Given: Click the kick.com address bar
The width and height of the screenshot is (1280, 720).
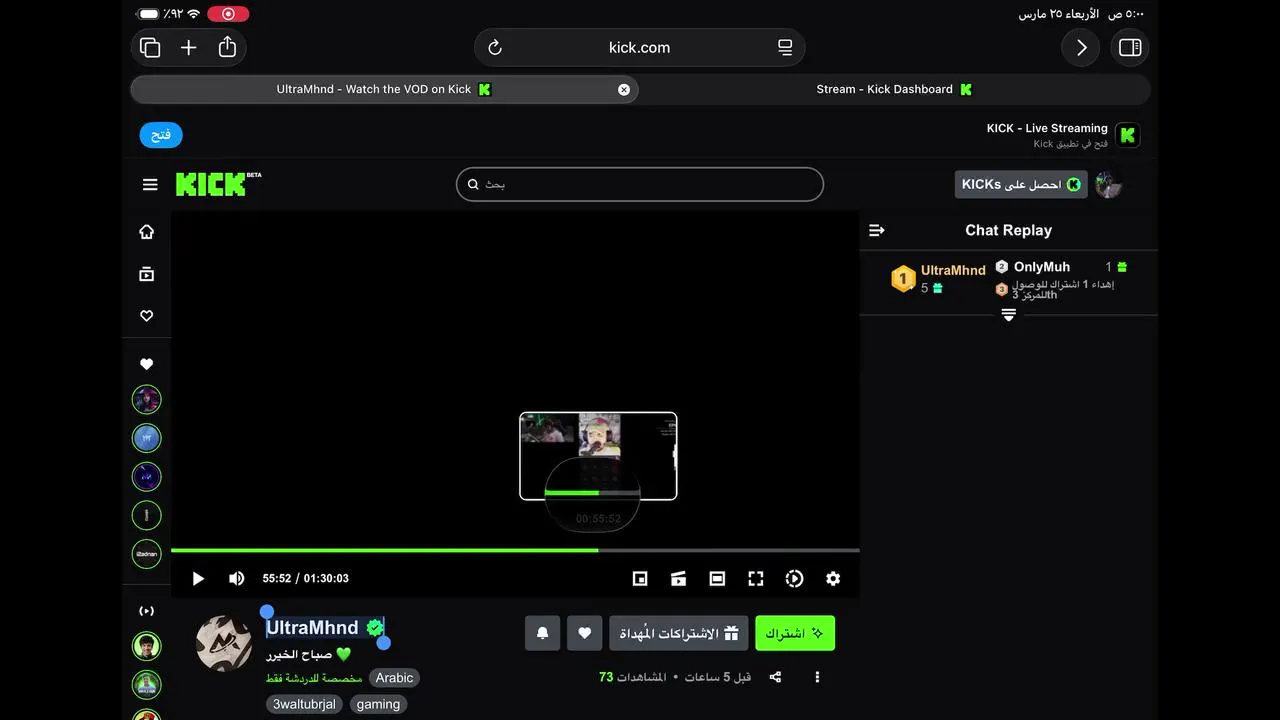Looking at the screenshot, I should tap(639, 47).
